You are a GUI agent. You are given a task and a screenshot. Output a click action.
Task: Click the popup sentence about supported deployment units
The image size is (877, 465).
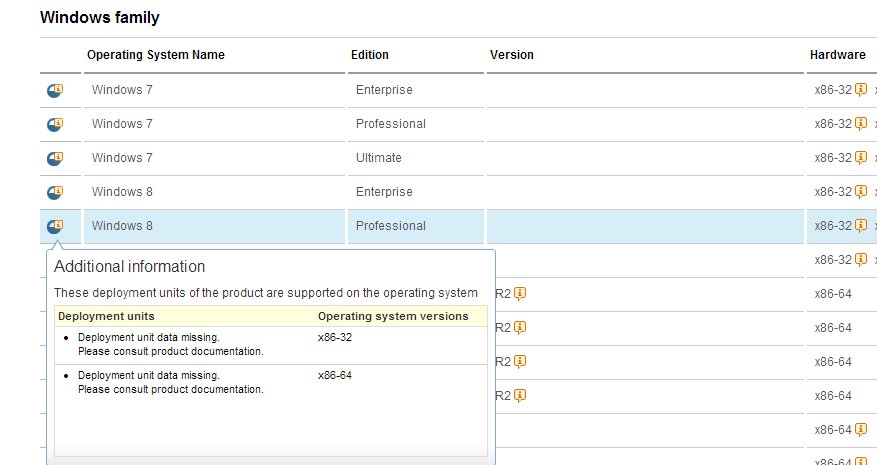[266, 293]
